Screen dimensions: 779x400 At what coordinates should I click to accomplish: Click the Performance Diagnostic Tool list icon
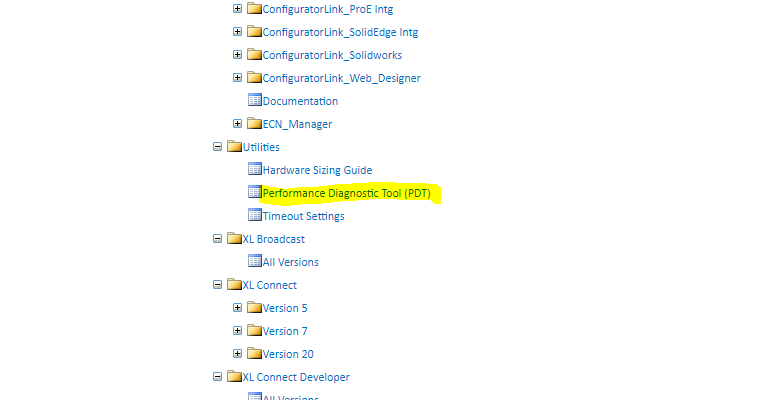pyautogui.click(x=255, y=192)
